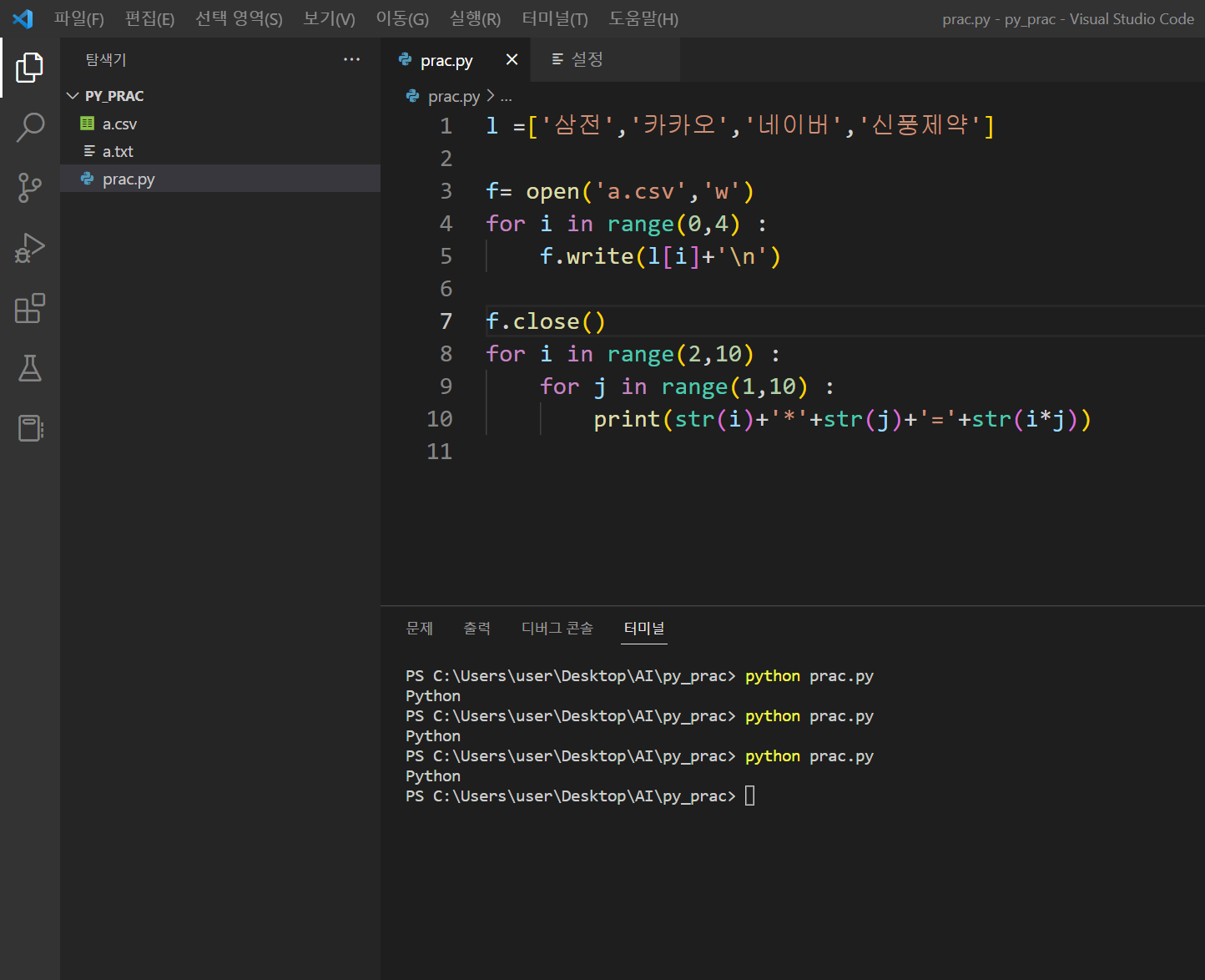Click the prac.py breadcrumb item
This screenshot has height=980, width=1205.
coord(454,96)
